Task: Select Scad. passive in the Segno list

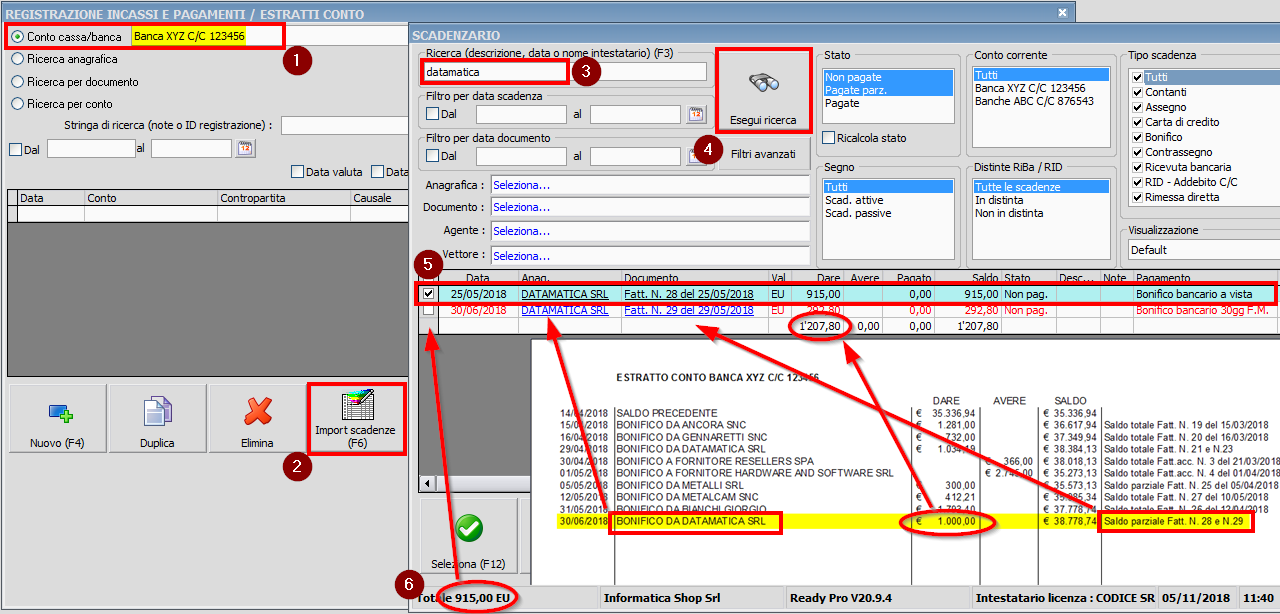Action: [x=888, y=213]
